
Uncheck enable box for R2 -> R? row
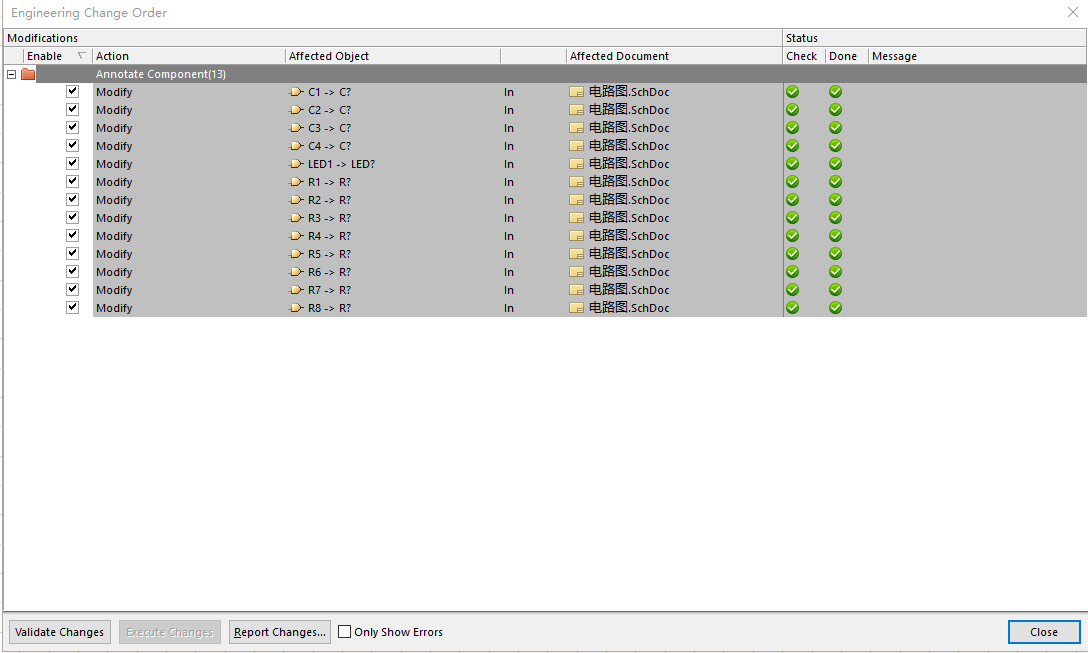[72, 200]
